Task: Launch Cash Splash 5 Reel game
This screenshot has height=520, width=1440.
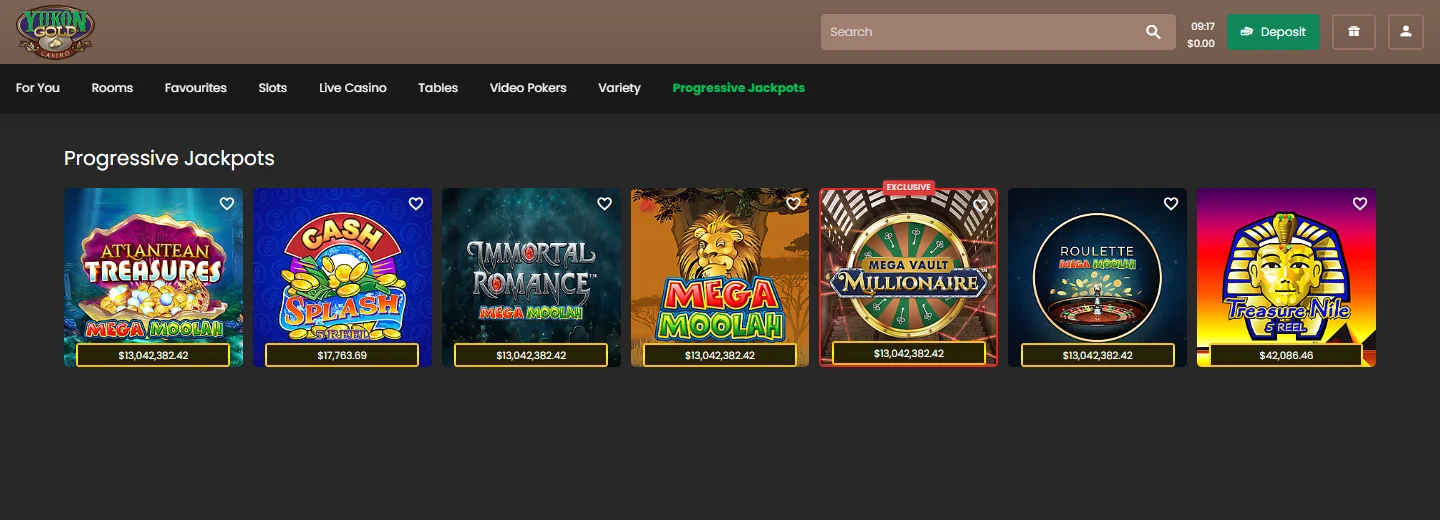Action: (x=342, y=277)
